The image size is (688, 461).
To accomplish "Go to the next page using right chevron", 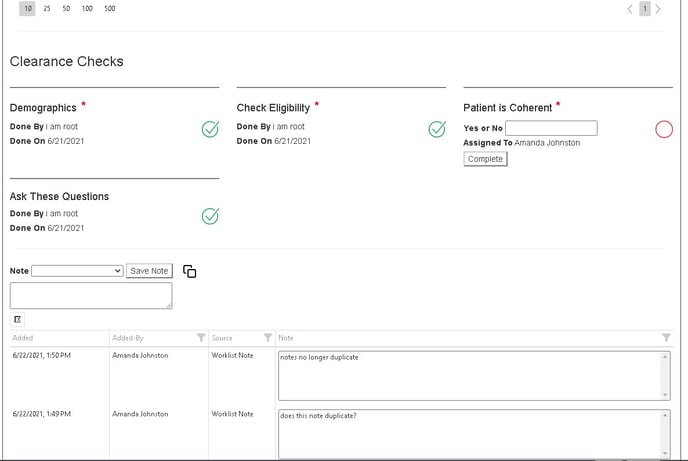I will (x=658, y=9).
